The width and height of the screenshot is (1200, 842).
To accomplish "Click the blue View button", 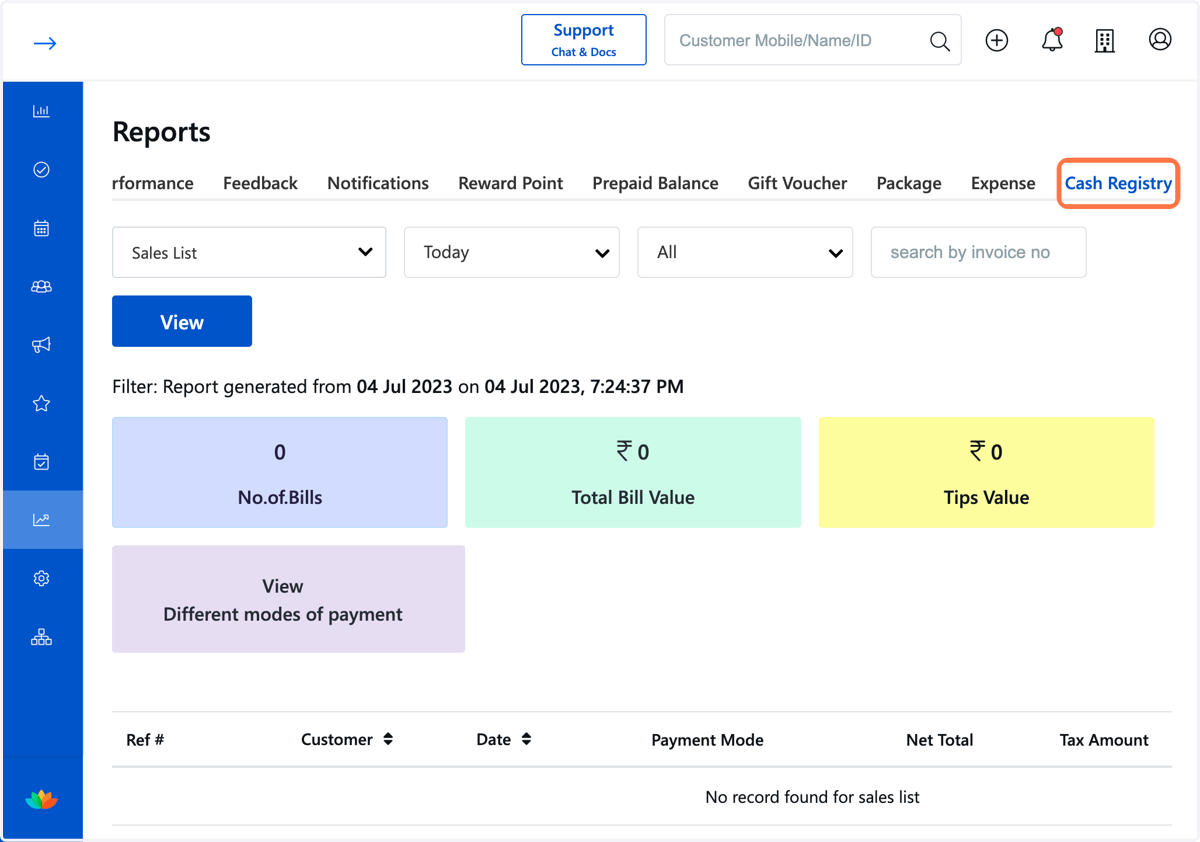I will coord(182,321).
